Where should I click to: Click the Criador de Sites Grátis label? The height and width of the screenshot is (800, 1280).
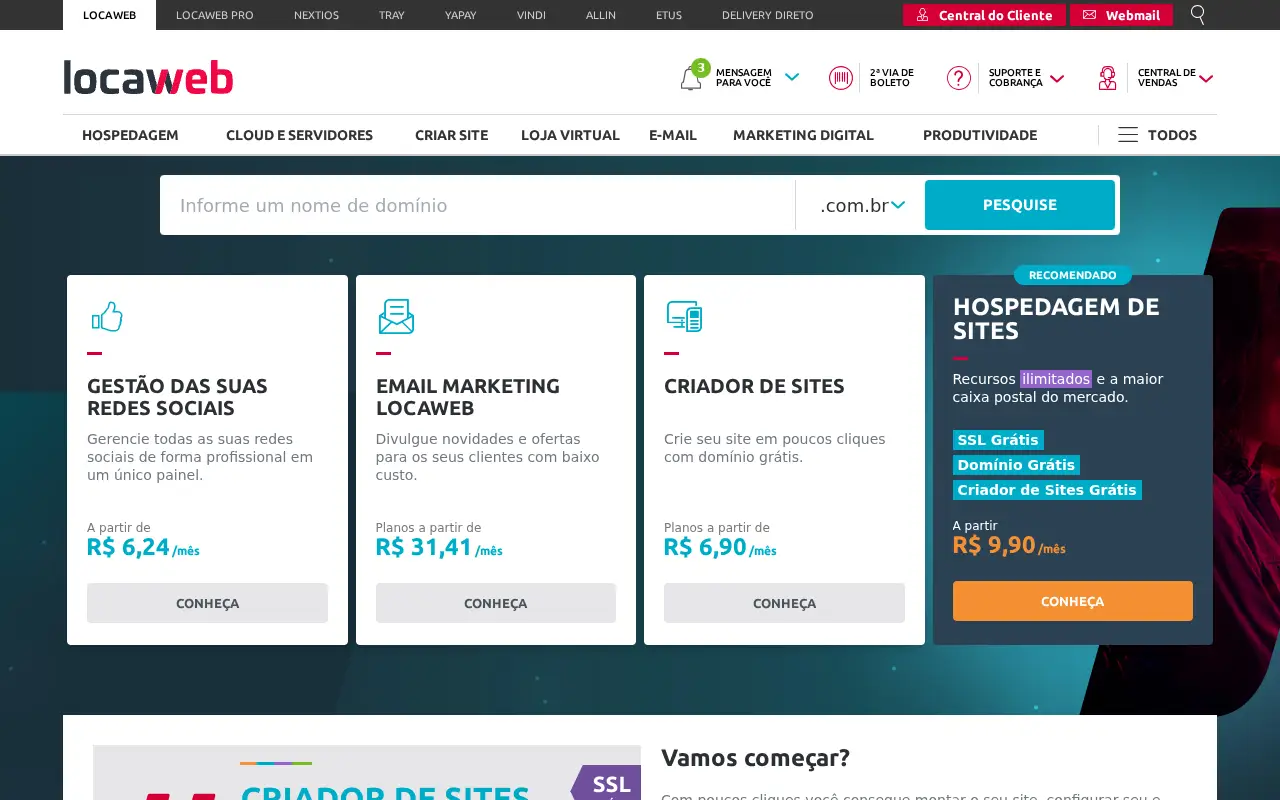point(1047,490)
